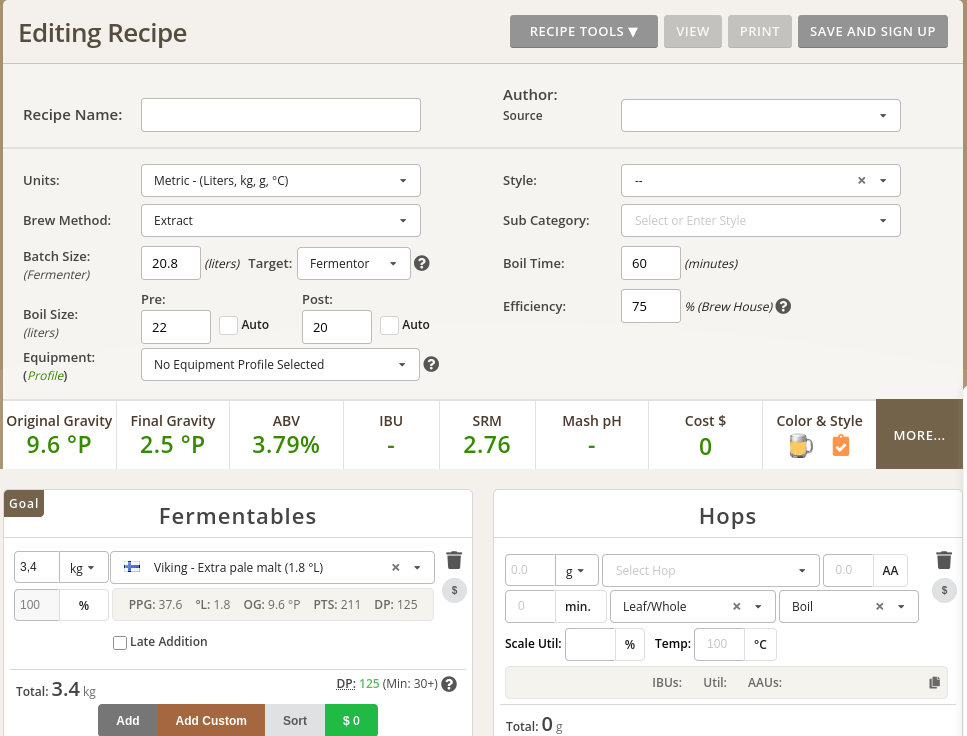The image size is (967, 736).
Task: Click the orange style checklist icon
Action: pyautogui.click(x=841, y=446)
